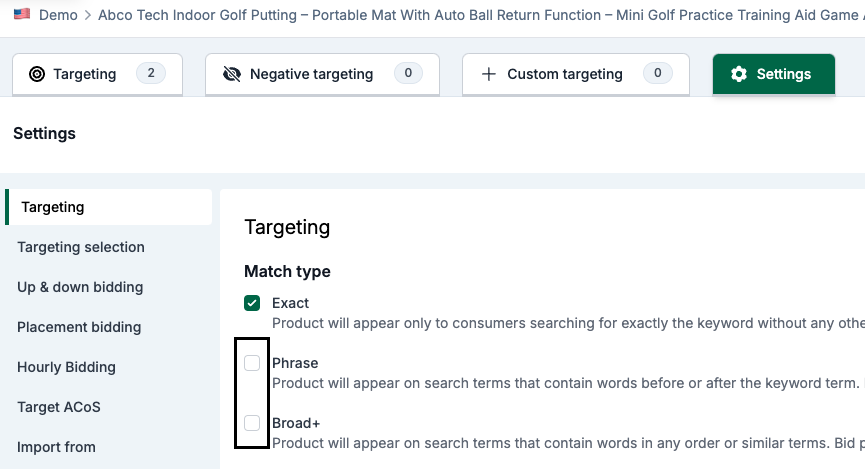Click the Demo breadcrumb link
865x469 pixels.
(58, 16)
